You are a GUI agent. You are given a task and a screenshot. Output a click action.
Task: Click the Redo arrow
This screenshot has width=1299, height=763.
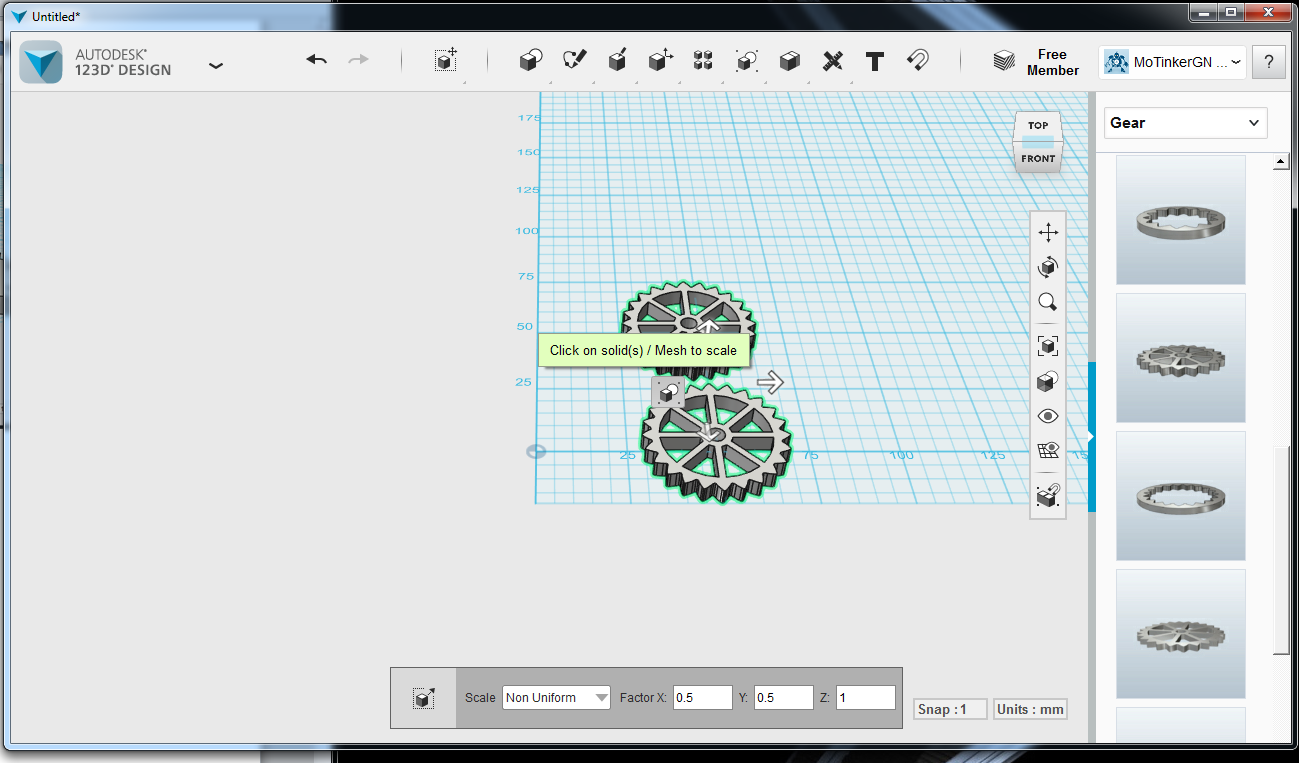click(x=358, y=60)
